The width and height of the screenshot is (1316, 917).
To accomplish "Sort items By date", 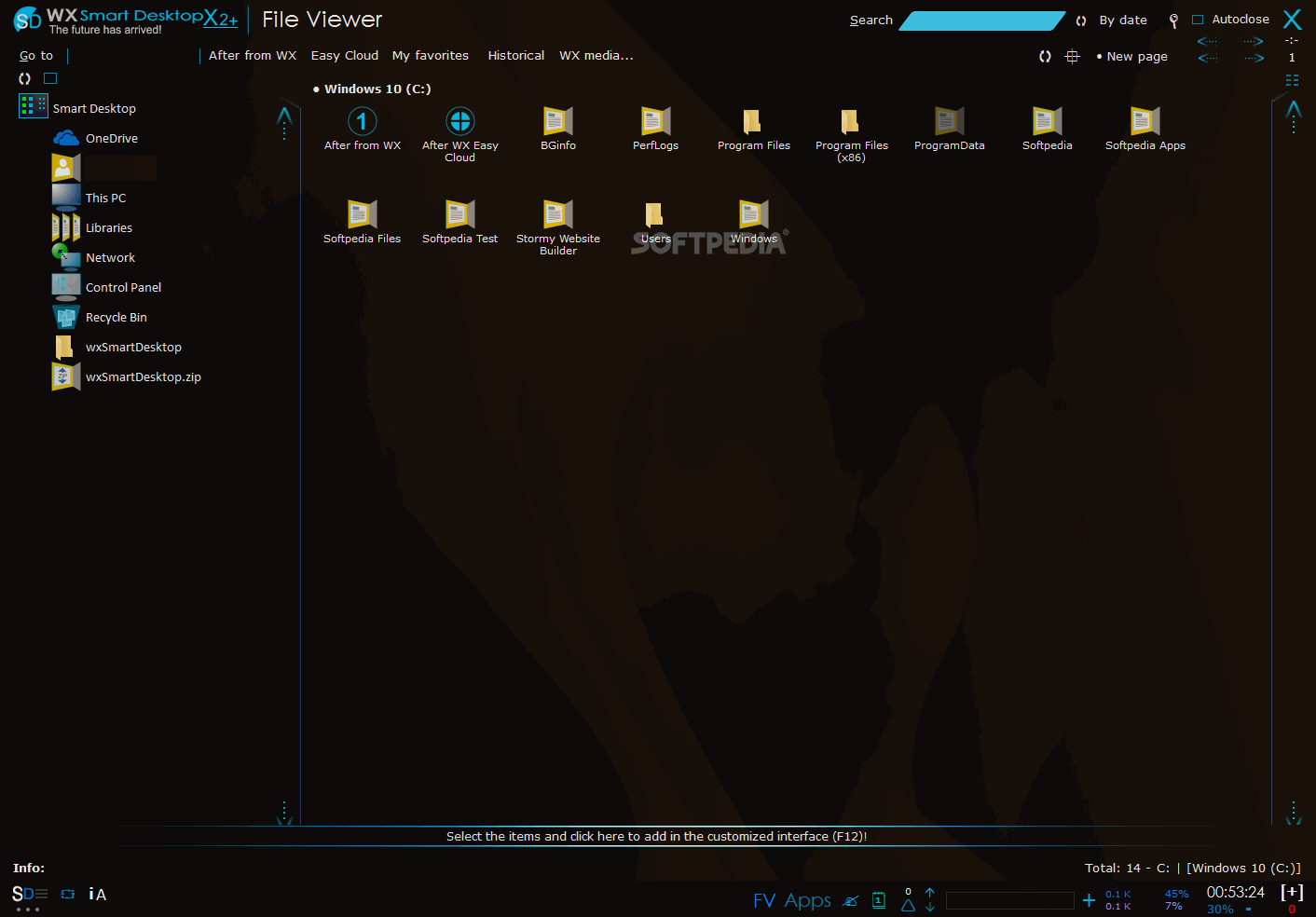I will point(1123,21).
